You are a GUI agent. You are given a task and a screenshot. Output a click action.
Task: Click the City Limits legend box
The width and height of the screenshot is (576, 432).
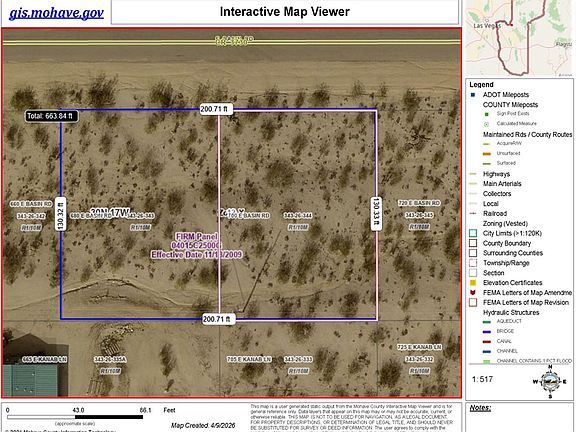coord(473,233)
